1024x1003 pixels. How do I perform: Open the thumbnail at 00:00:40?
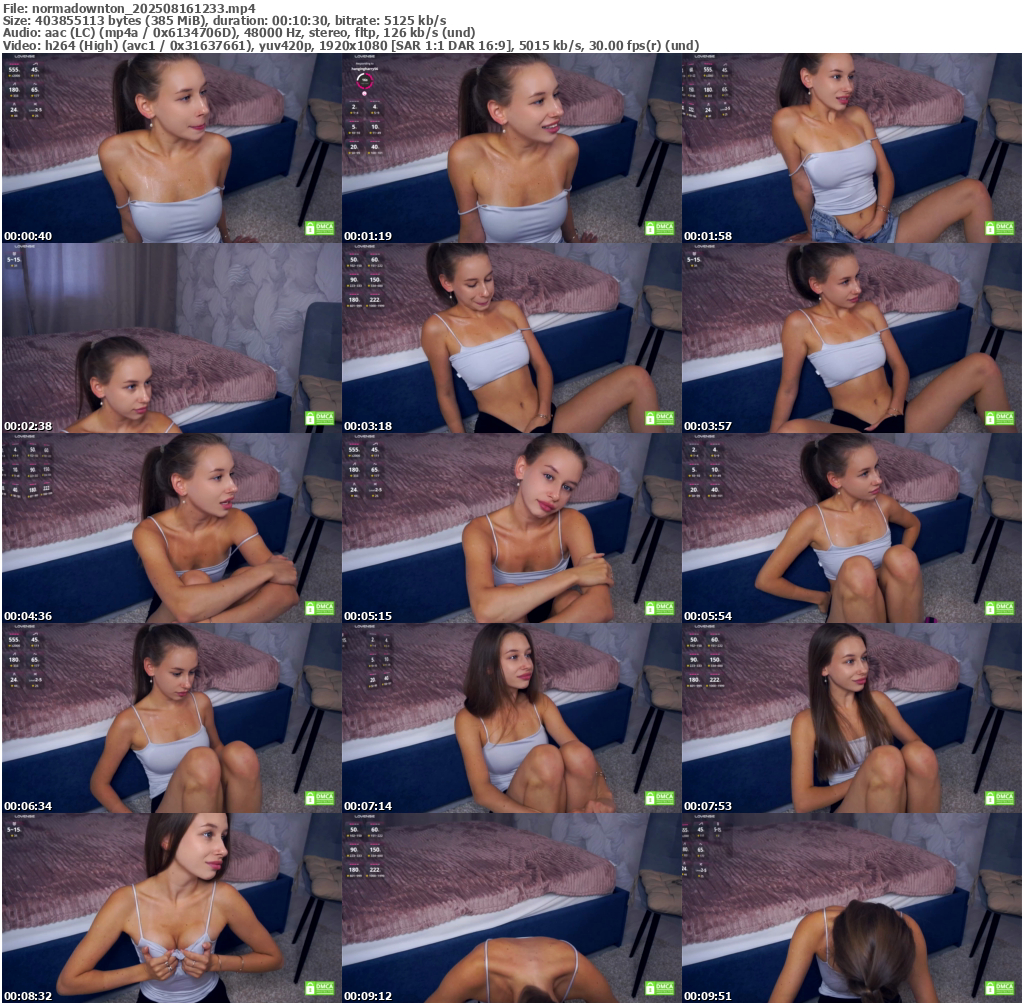(x=171, y=148)
